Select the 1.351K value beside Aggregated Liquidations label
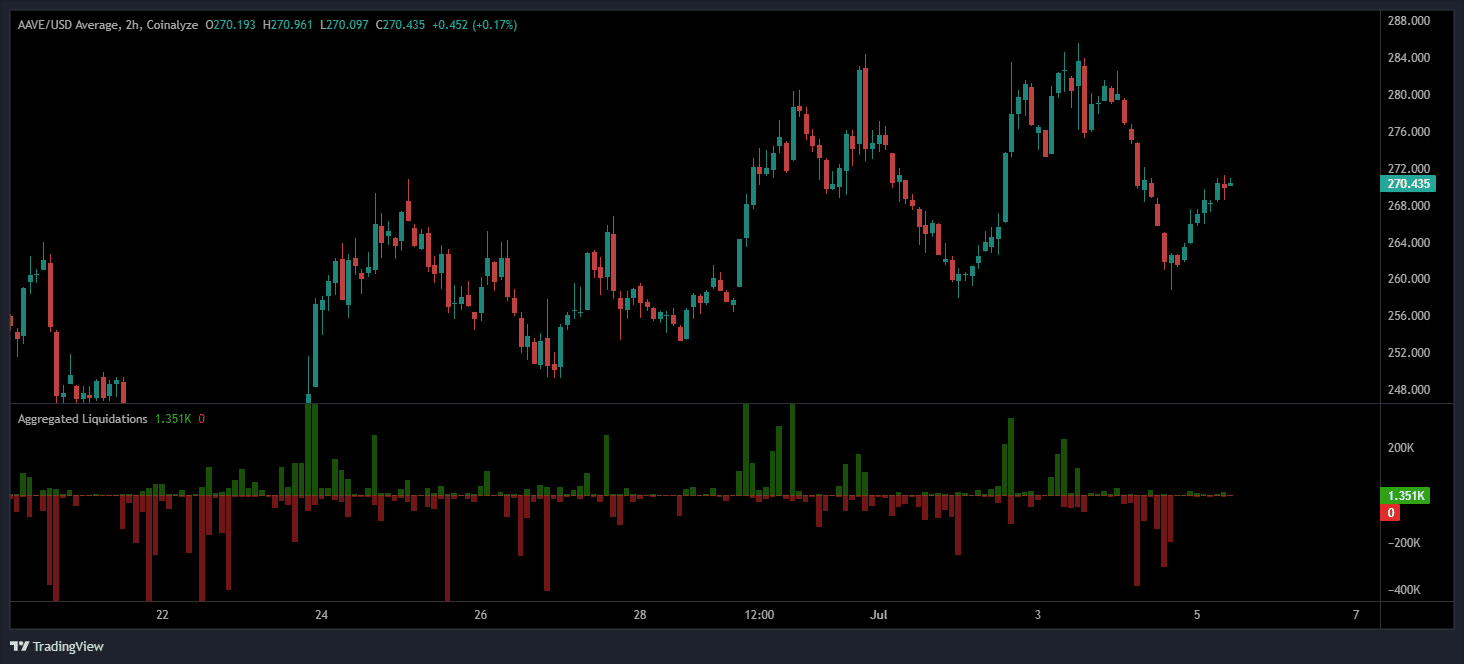 point(174,419)
